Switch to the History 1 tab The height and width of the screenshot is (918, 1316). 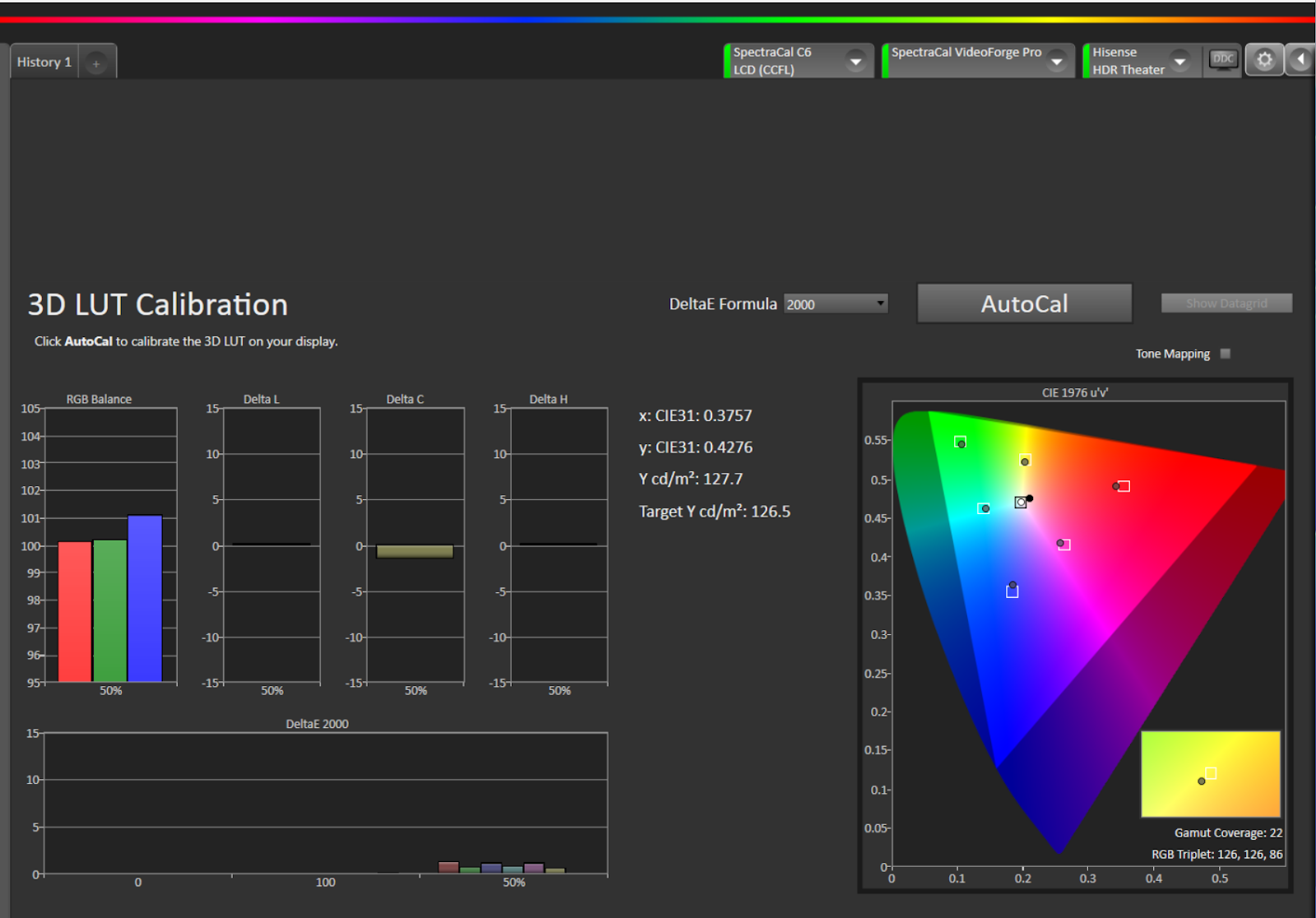(x=44, y=62)
